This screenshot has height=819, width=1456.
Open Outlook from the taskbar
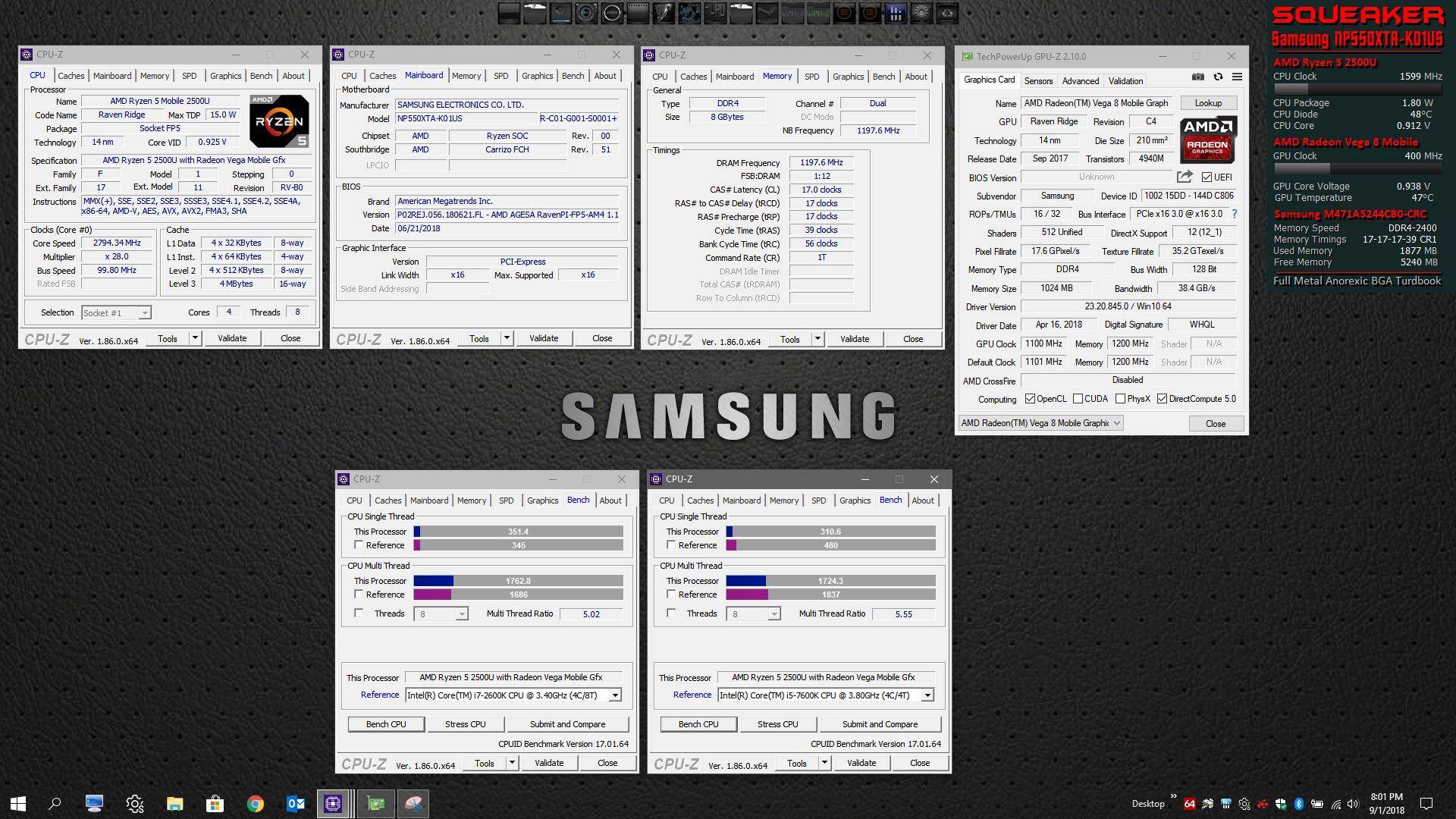pos(296,804)
